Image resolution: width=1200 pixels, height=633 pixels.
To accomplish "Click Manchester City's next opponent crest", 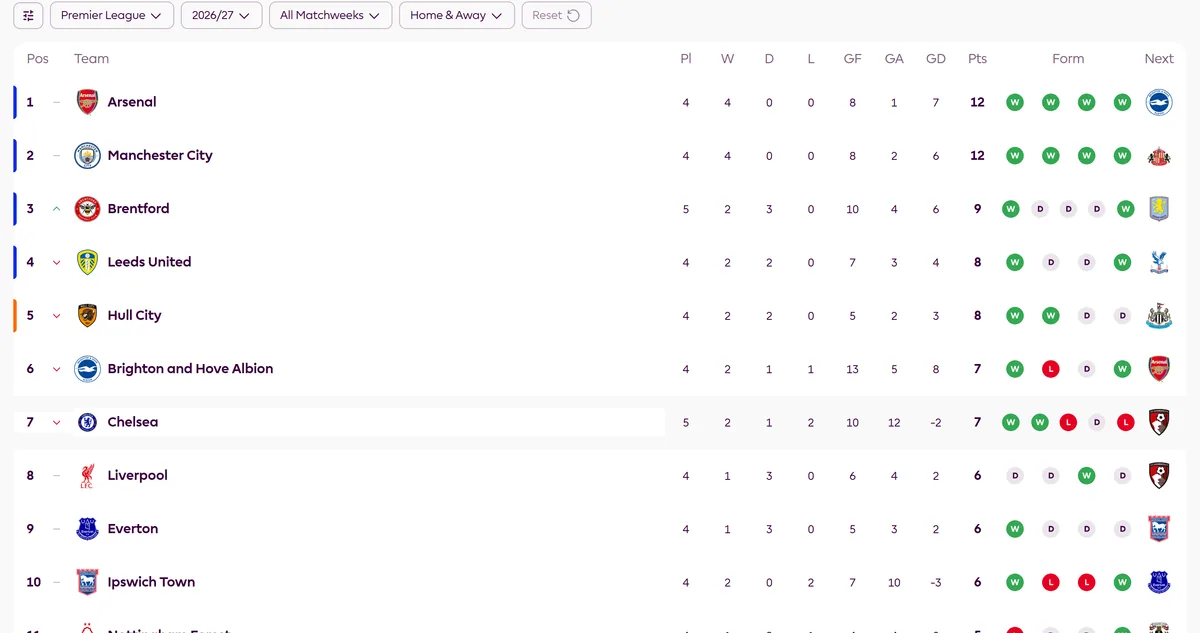I will [1159, 155].
